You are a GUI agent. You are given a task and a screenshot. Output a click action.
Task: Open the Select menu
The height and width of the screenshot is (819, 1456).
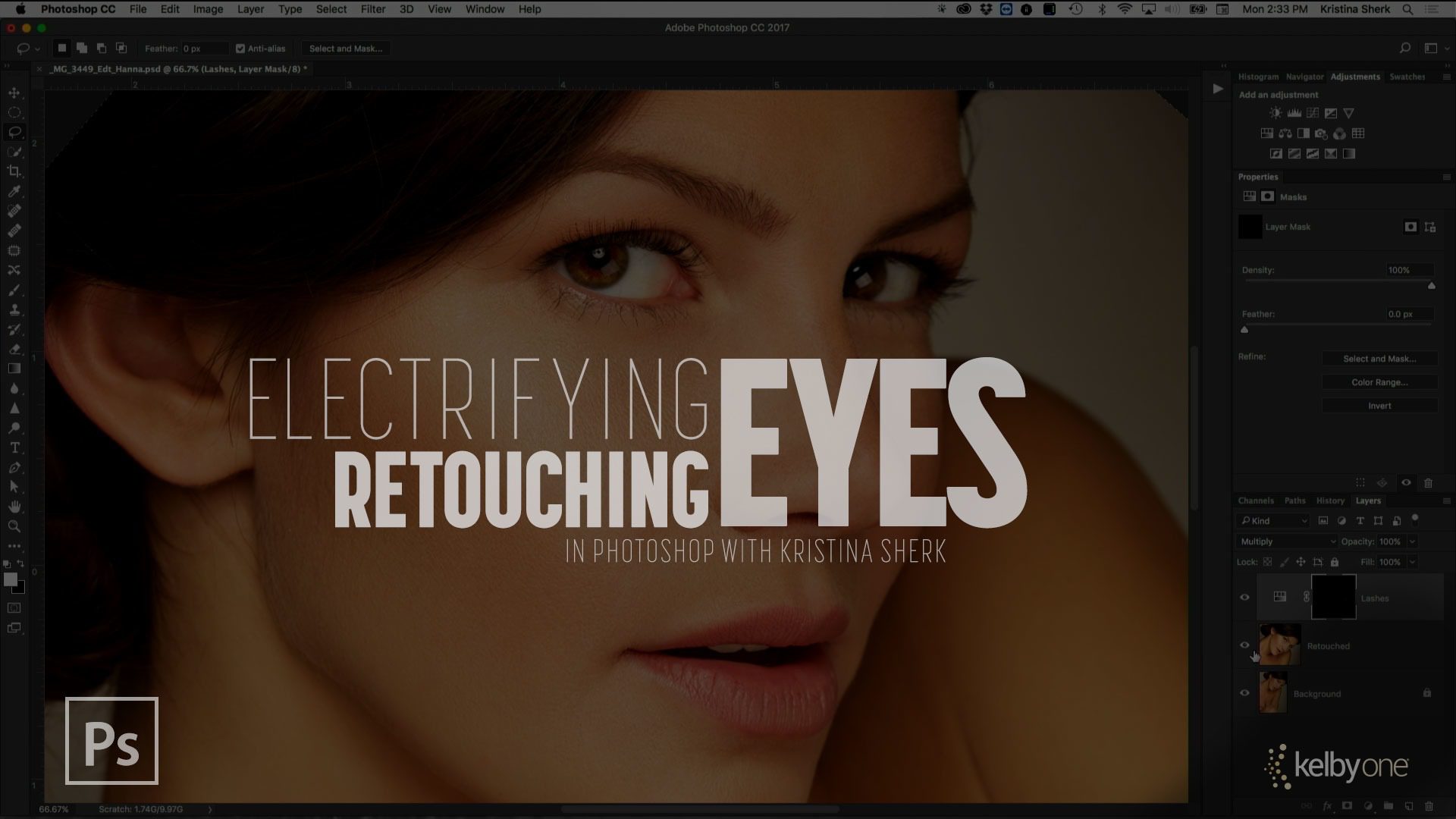[331, 9]
